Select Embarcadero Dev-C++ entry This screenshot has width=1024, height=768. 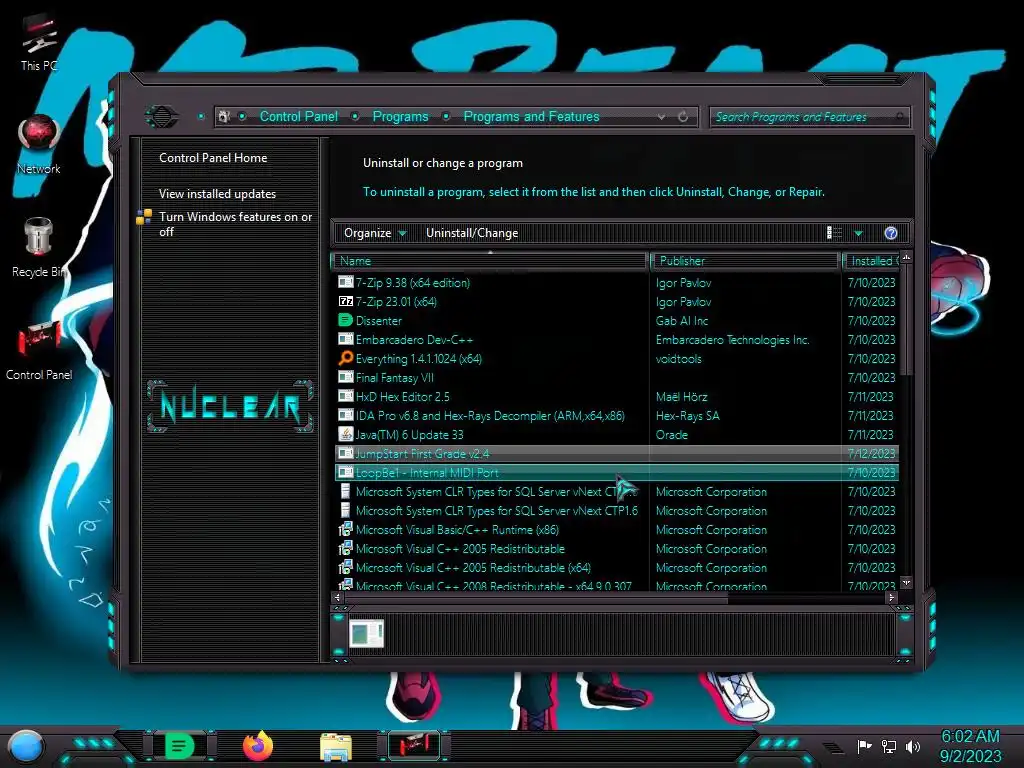coord(616,340)
